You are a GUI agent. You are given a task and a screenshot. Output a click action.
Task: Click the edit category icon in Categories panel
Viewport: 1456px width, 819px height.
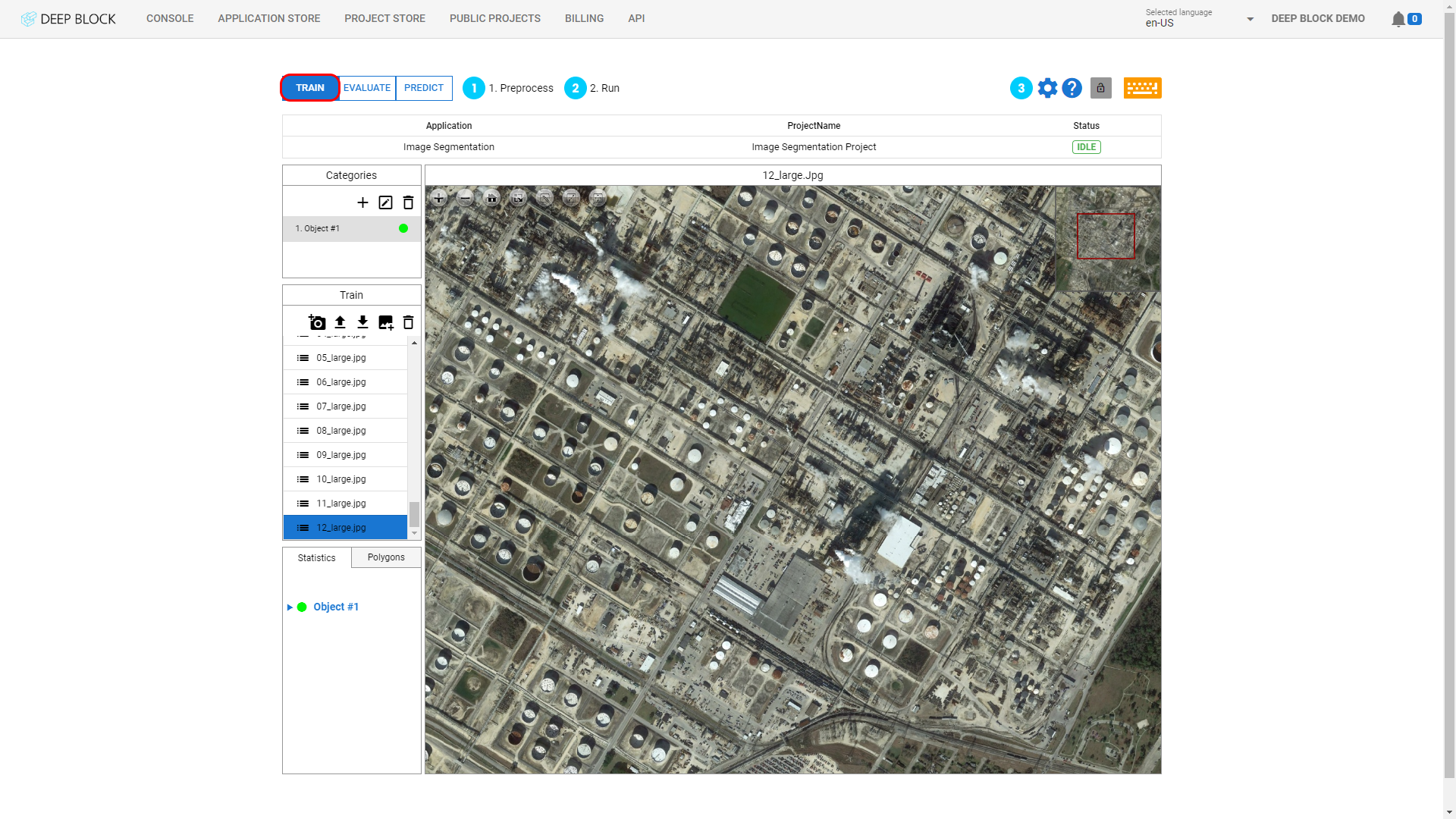[x=385, y=202]
